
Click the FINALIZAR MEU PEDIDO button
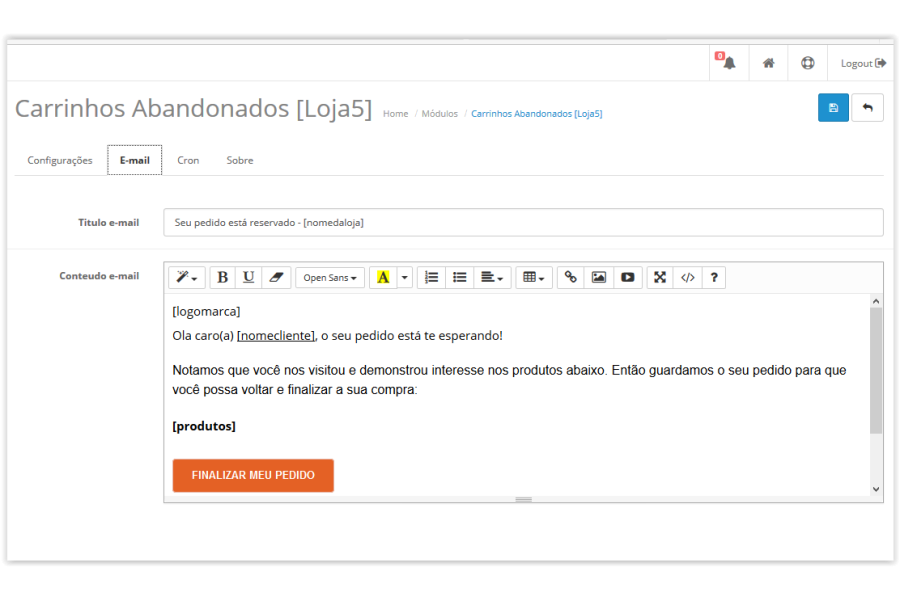click(x=253, y=475)
